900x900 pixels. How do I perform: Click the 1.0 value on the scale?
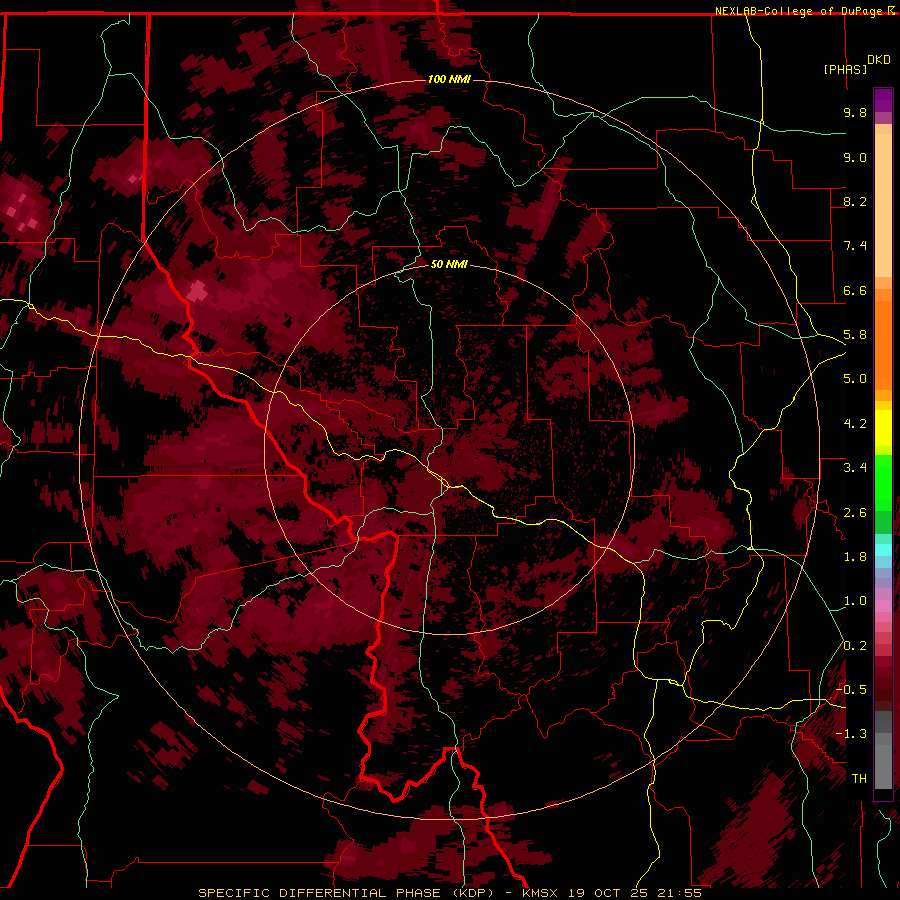click(855, 601)
